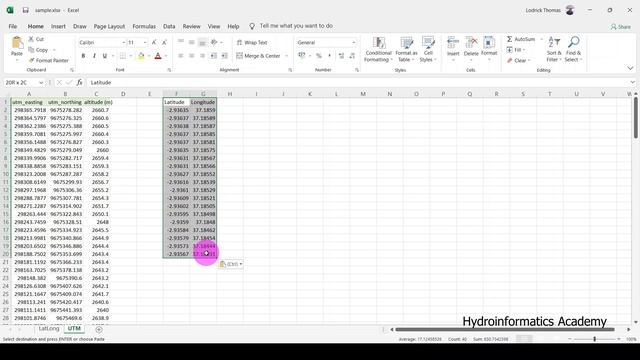The height and width of the screenshot is (360, 640).
Task: Switch to the Insert ribbon tab
Action: pyautogui.click(x=58, y=26)
